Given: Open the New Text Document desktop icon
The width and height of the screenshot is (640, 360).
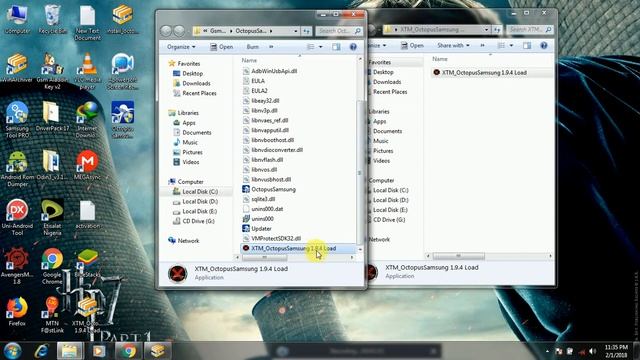Looking at the screenshot, I should [87, 22].
